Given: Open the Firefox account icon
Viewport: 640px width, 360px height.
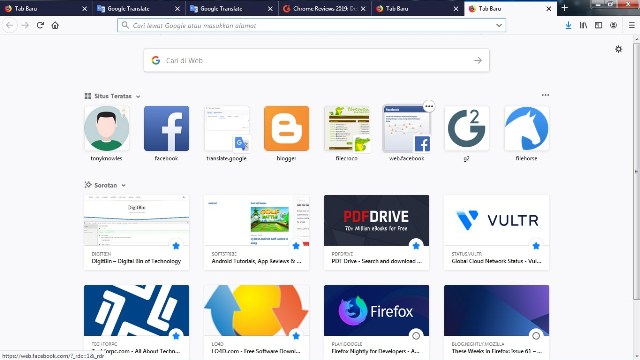Looking at the screenshot, I should pyautogui.click(x=613, y=25).
